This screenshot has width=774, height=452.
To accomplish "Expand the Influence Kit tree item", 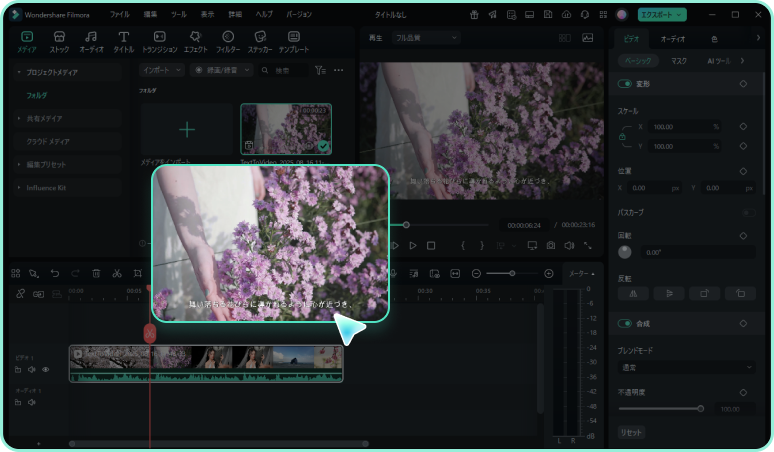I will point(19,188).
